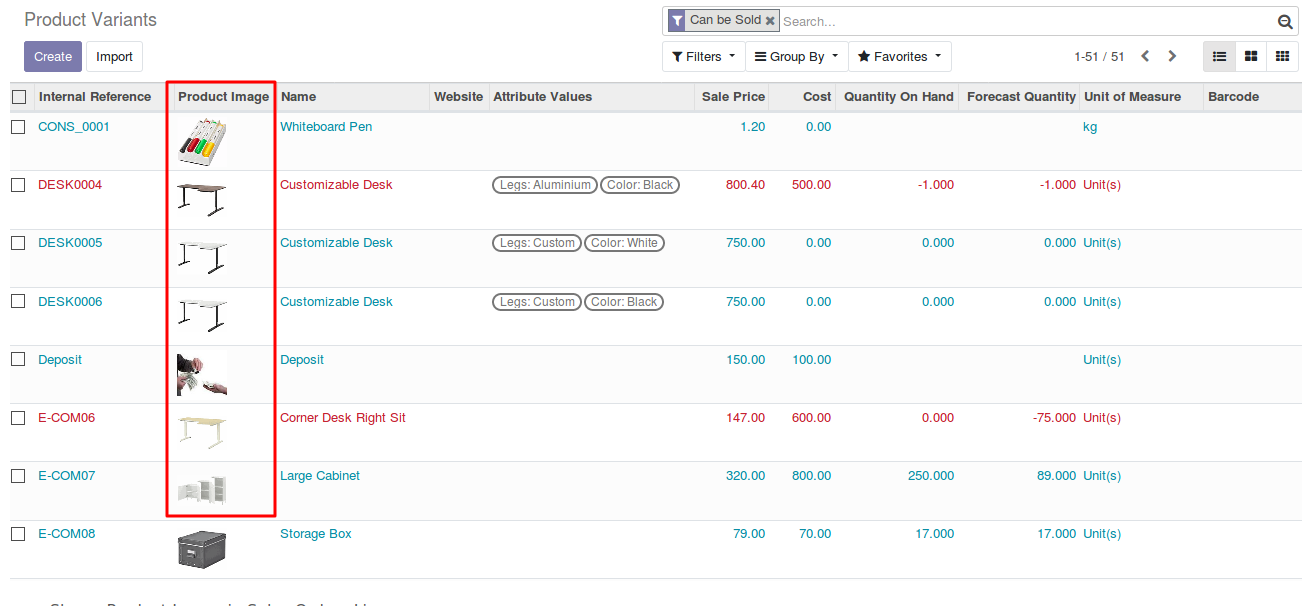Sort by the Internal Reference column

94,97
